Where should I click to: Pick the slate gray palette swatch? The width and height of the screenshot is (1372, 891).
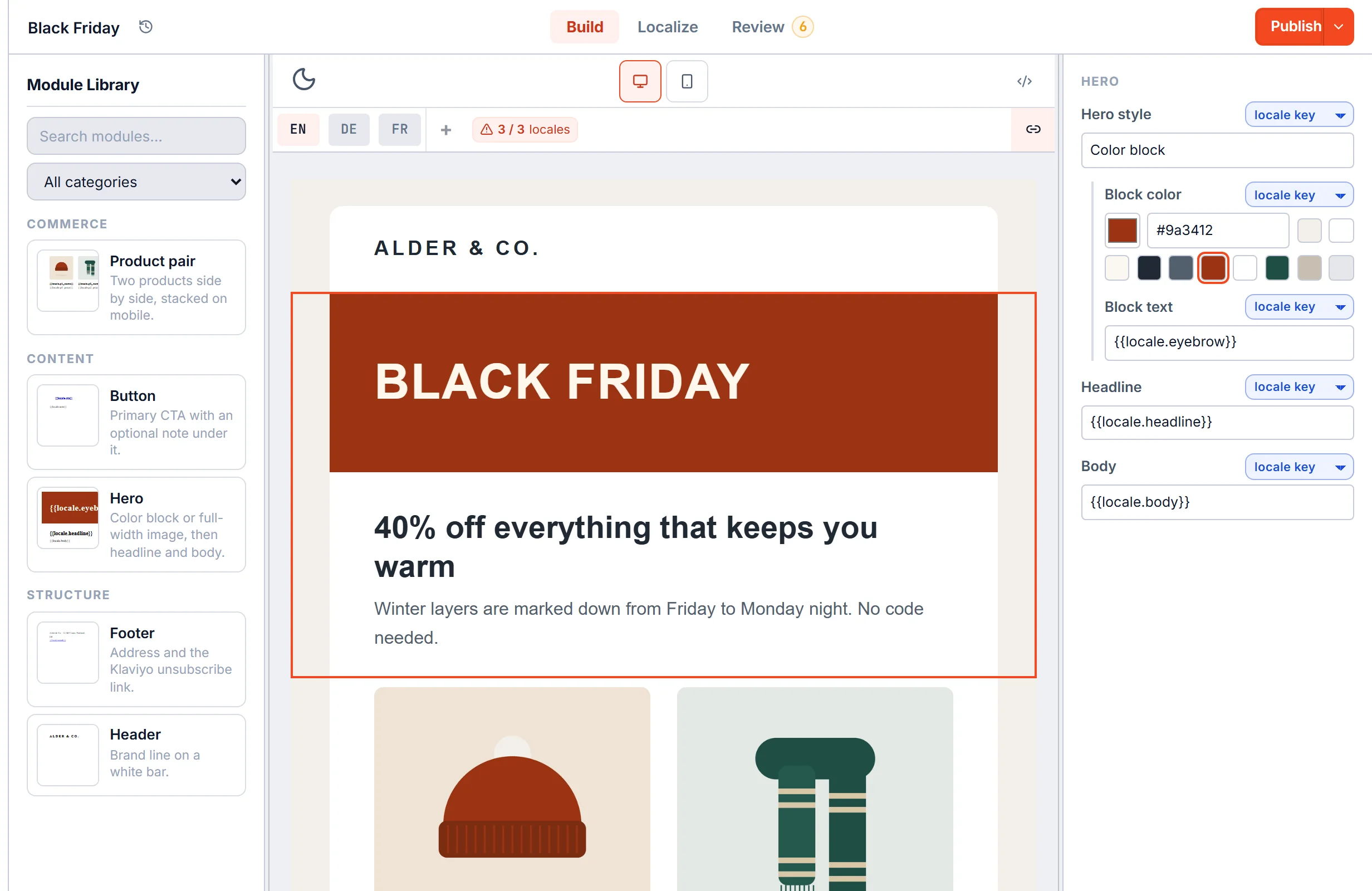1180,268
